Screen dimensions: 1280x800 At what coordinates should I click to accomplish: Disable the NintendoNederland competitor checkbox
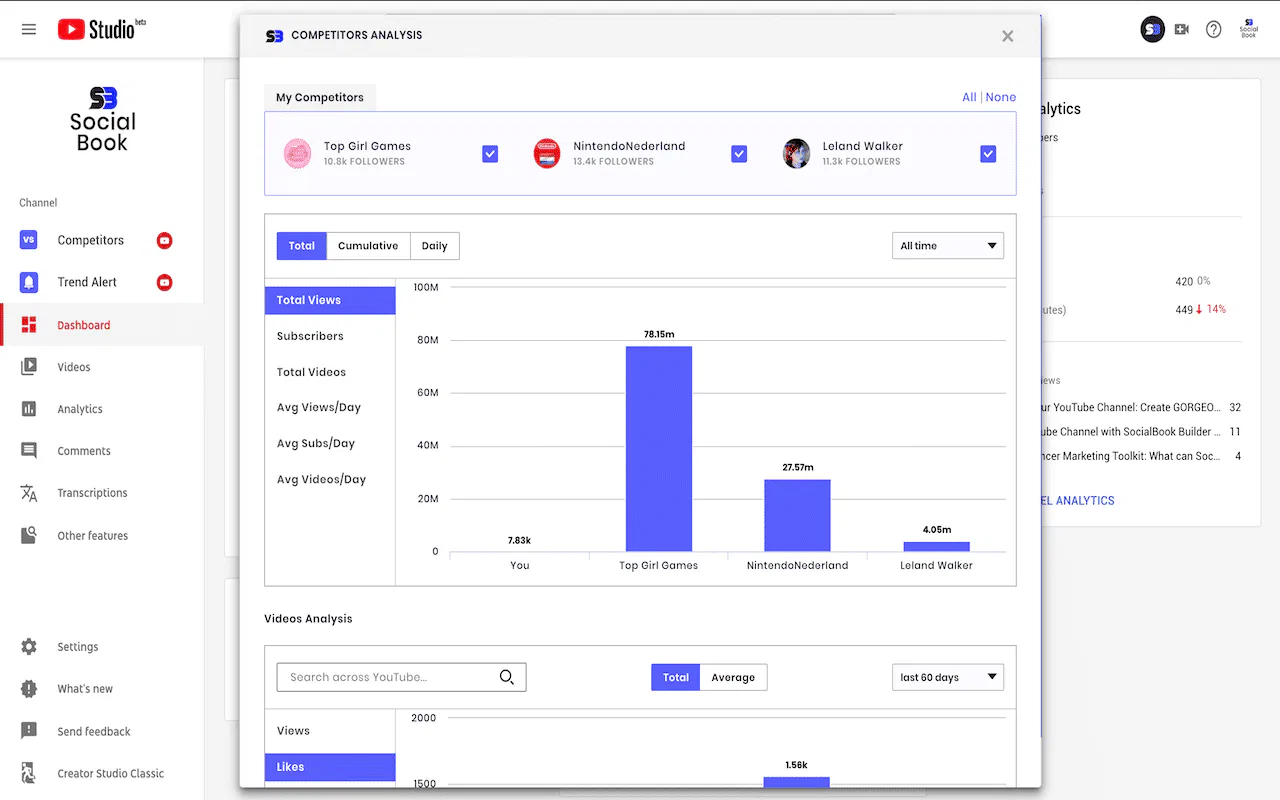(x=739, y=153)
